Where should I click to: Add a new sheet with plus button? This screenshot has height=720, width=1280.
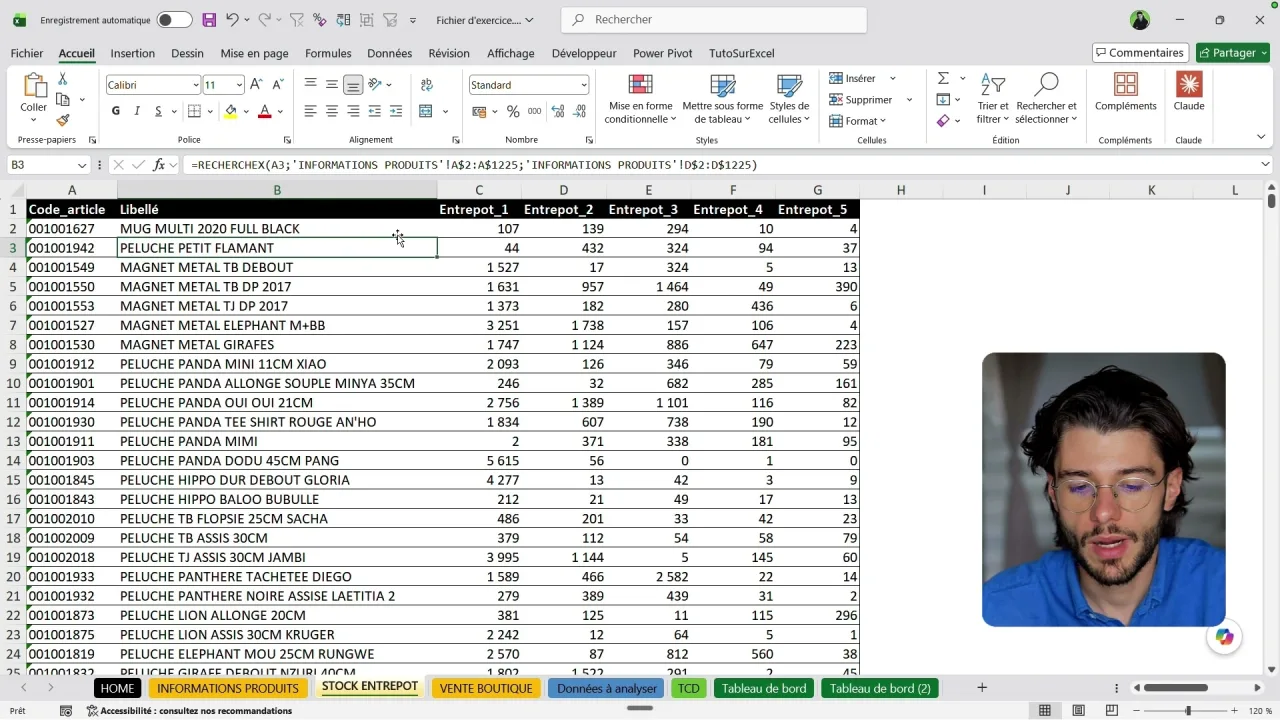tap(982, 687)
